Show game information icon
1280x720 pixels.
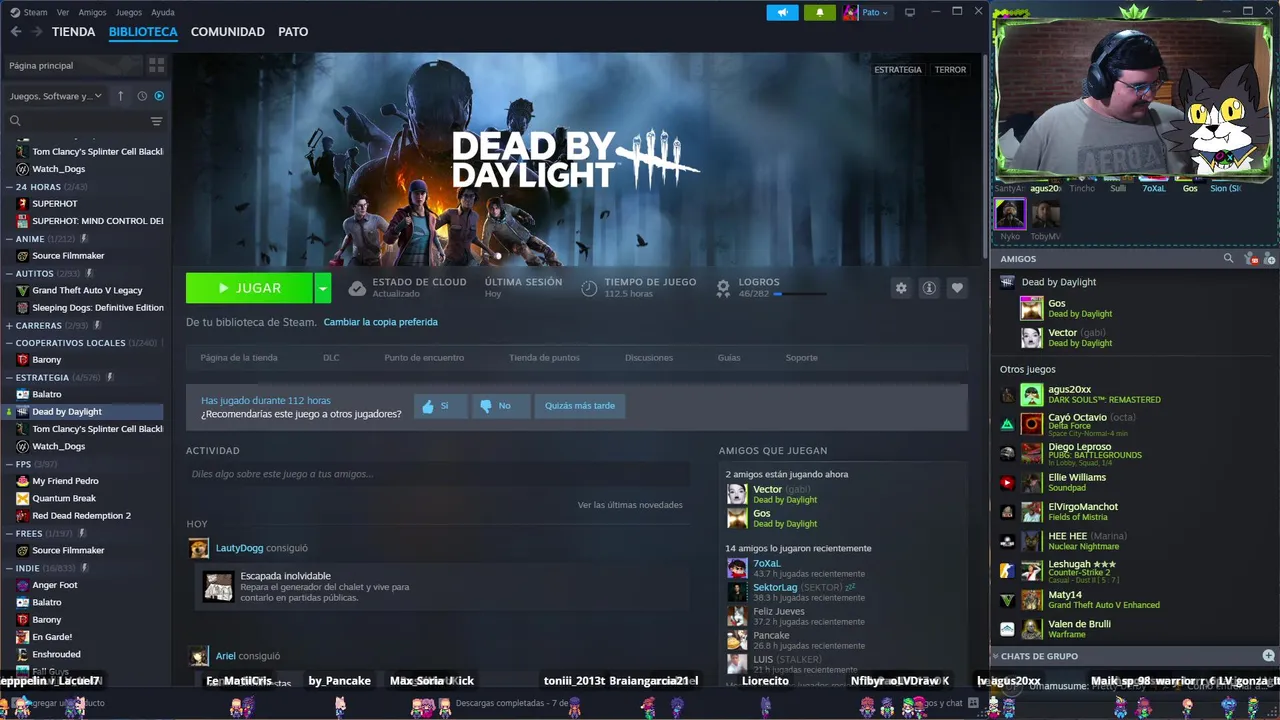pyautogui.click(x=929, y=288)
